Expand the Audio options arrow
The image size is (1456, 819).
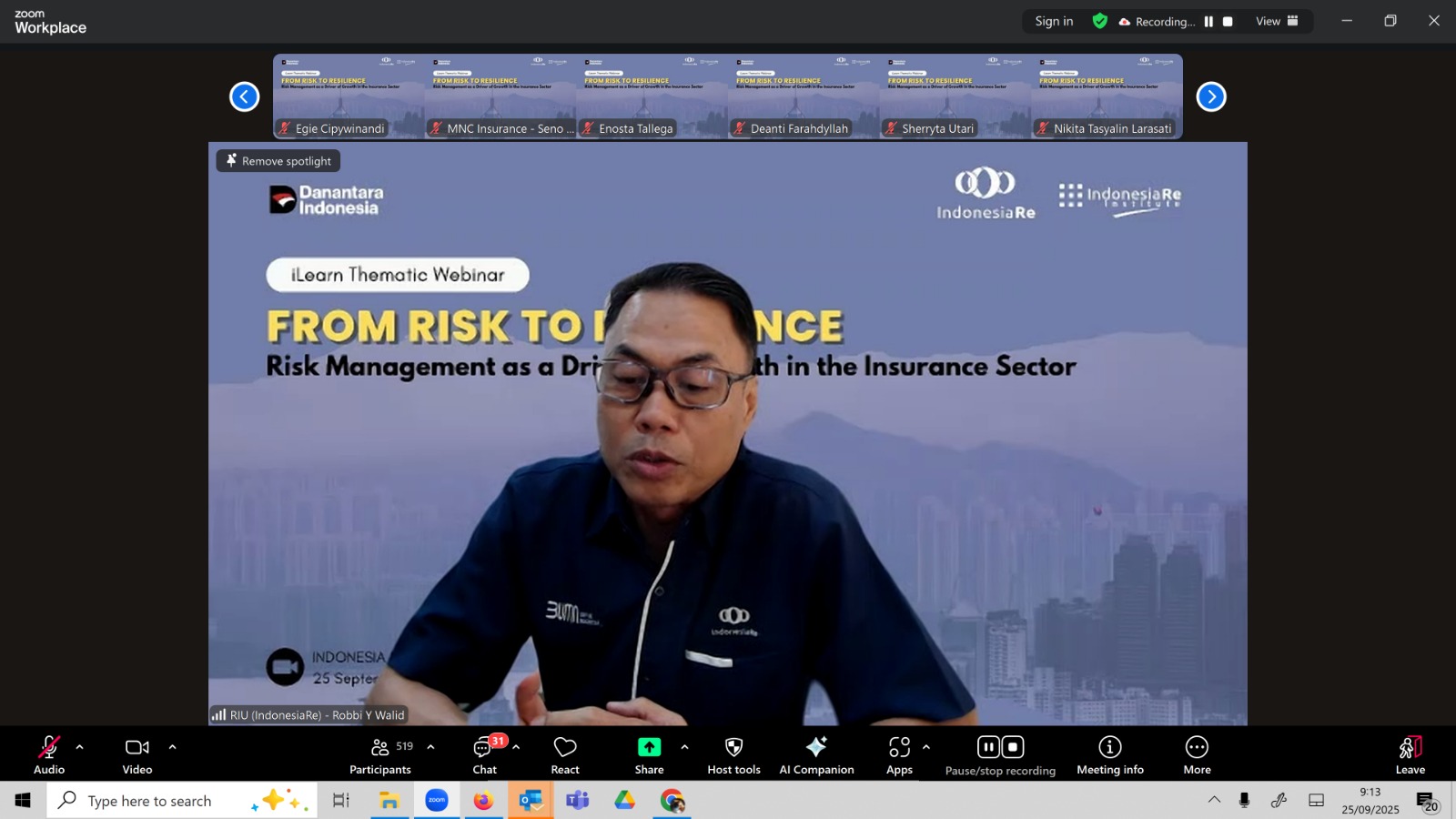pos(80,747)
